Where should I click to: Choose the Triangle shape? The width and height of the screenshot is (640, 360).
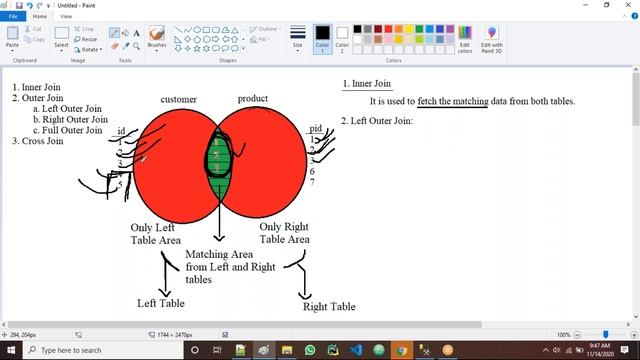pos(235,30)
